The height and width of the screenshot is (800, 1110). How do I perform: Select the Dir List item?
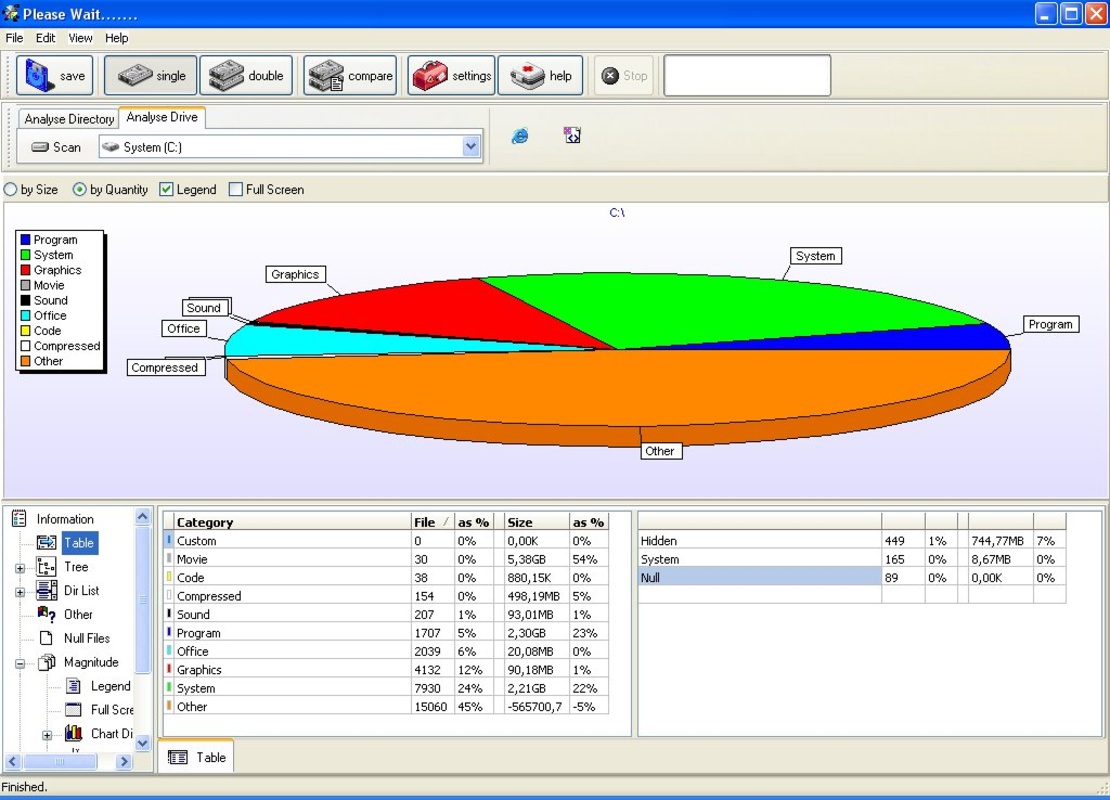(x=81, y=590)
